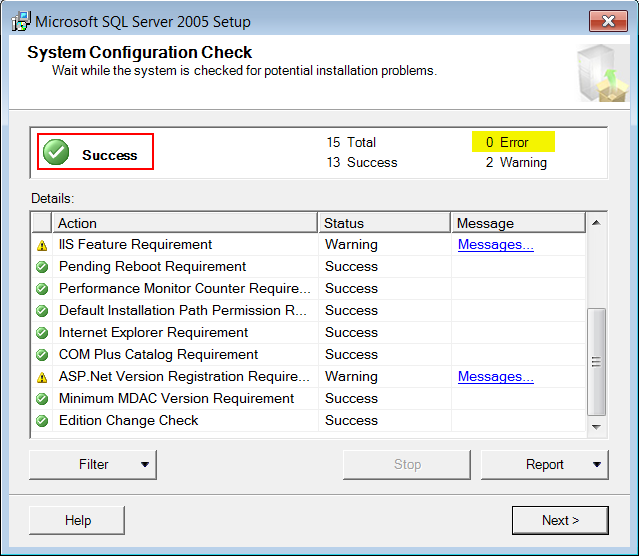Click Success status of Edition Change Check

[351, 421]
